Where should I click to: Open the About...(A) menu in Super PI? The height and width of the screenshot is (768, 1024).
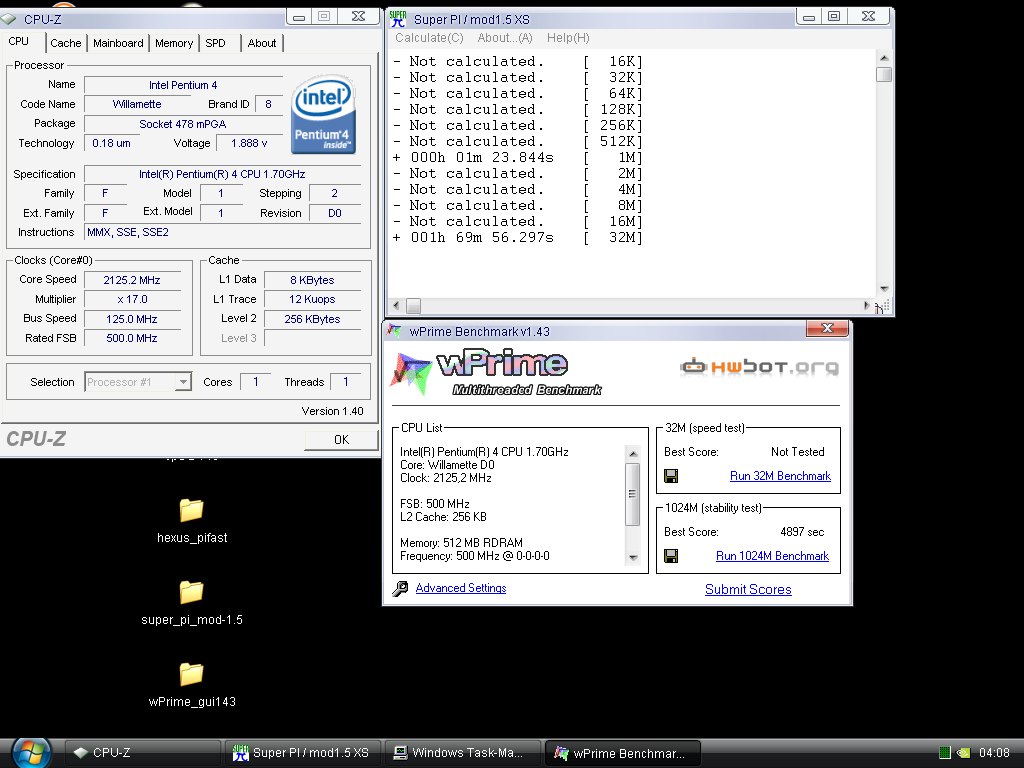click(505, 38)
